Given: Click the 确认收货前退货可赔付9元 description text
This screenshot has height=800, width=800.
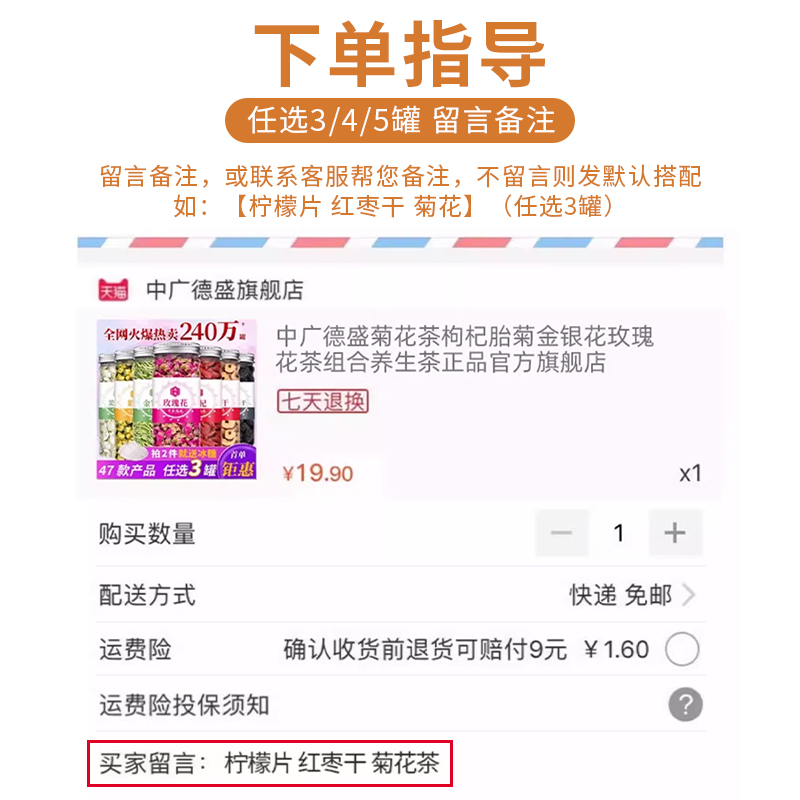Looking at the screenshot, I should 425,649.
